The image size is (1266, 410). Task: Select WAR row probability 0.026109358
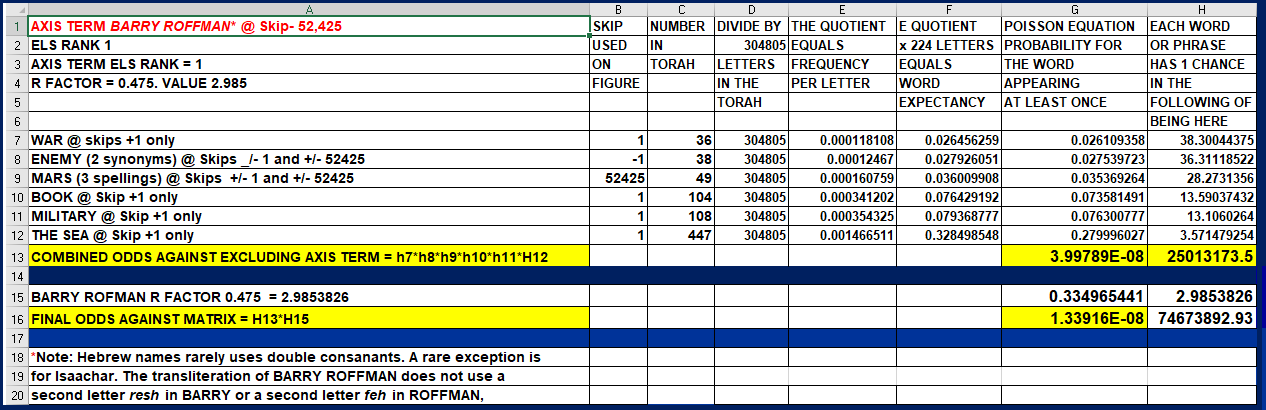tap(1073, 141)
